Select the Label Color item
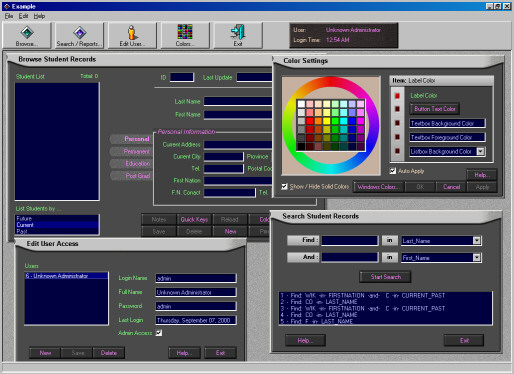 tap(424, 96)
